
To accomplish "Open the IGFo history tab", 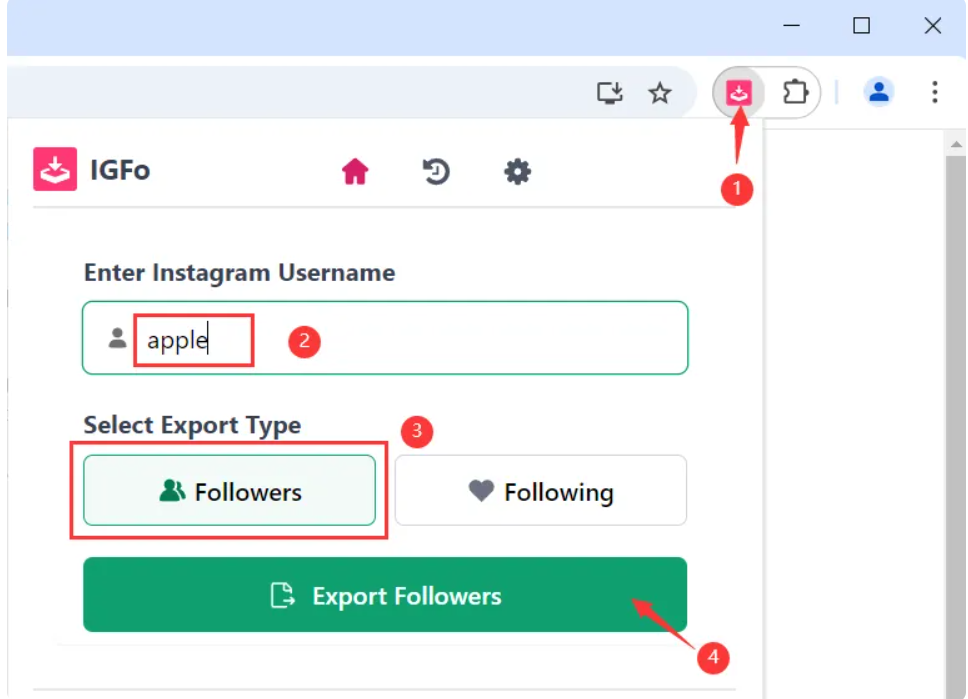I will (436, 171).
